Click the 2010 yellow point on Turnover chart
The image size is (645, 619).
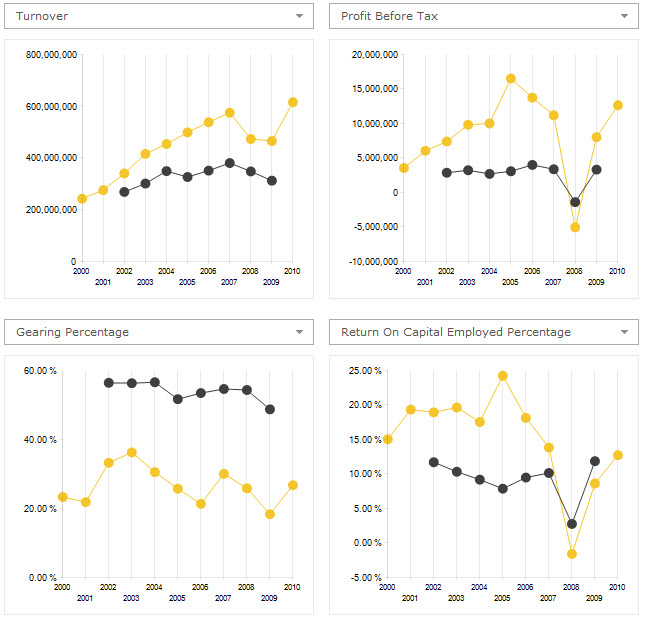tap(293, 102)
